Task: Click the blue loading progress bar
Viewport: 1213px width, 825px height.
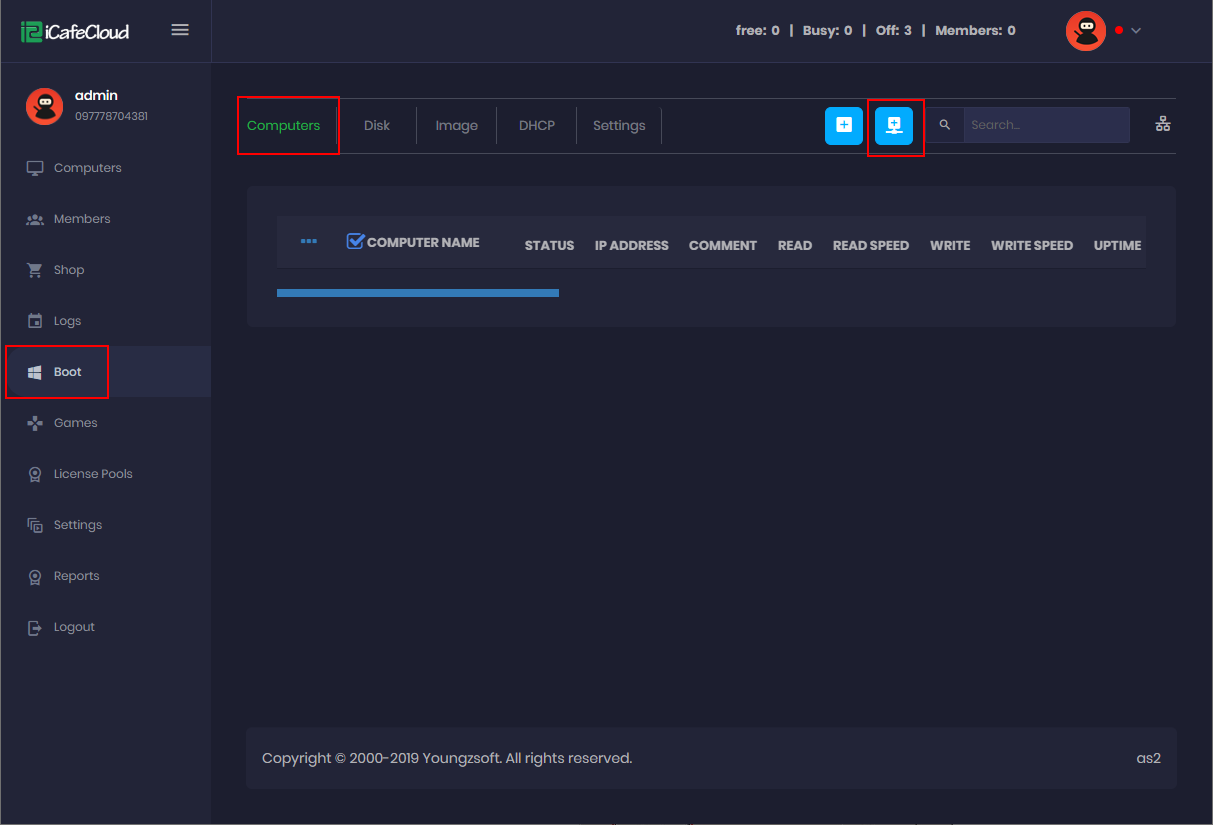Action: [x=417, y=293]
